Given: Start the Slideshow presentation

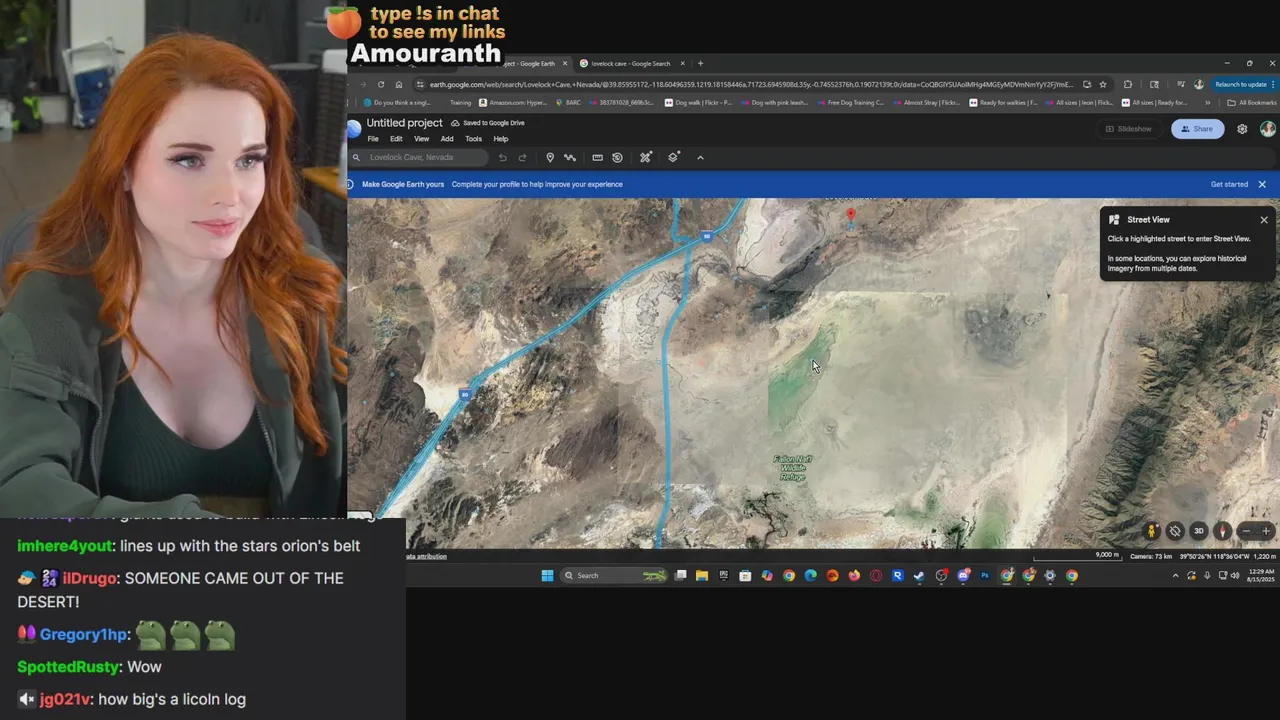Looking at the screenshot, I should coord(1128,129).
